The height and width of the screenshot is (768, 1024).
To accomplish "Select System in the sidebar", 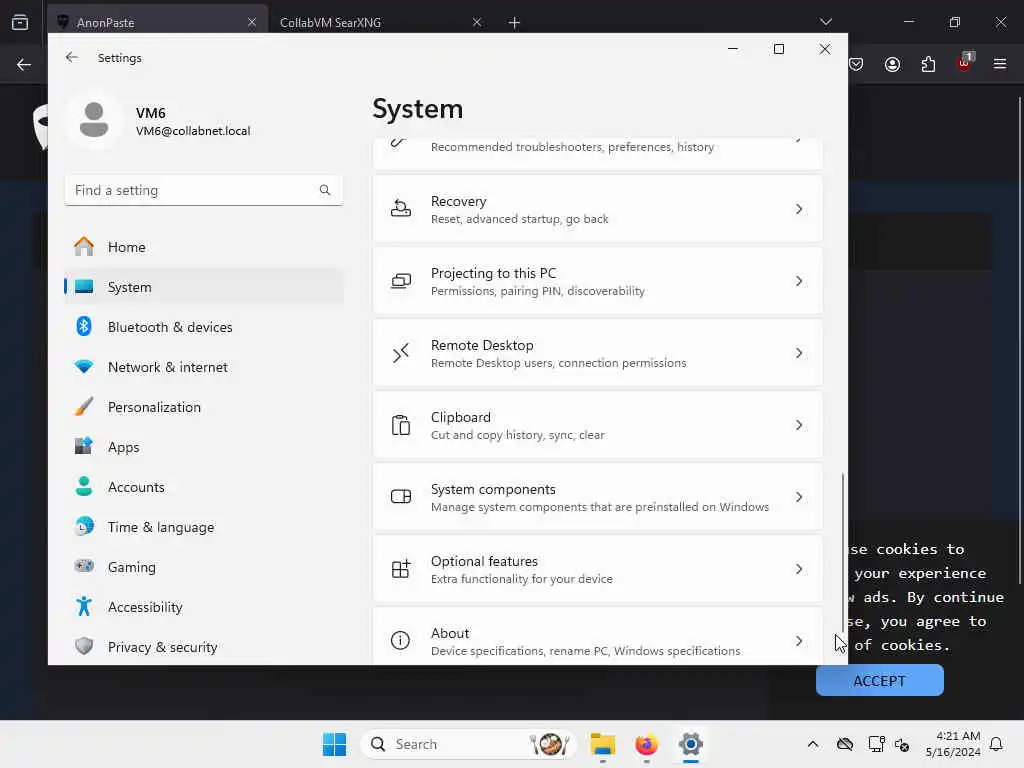I will [204, 287].
